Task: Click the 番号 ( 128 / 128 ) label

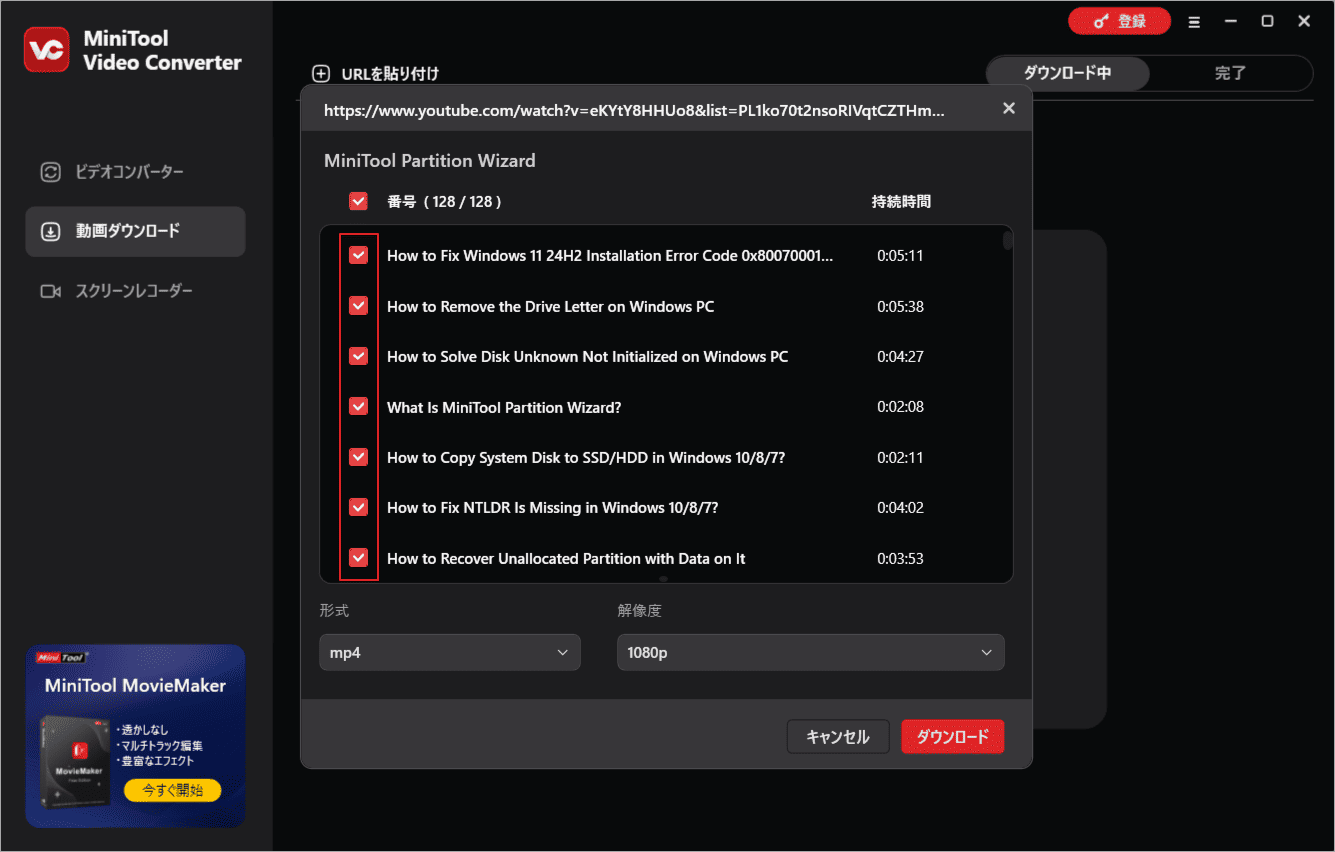Action: pos(444,201)
